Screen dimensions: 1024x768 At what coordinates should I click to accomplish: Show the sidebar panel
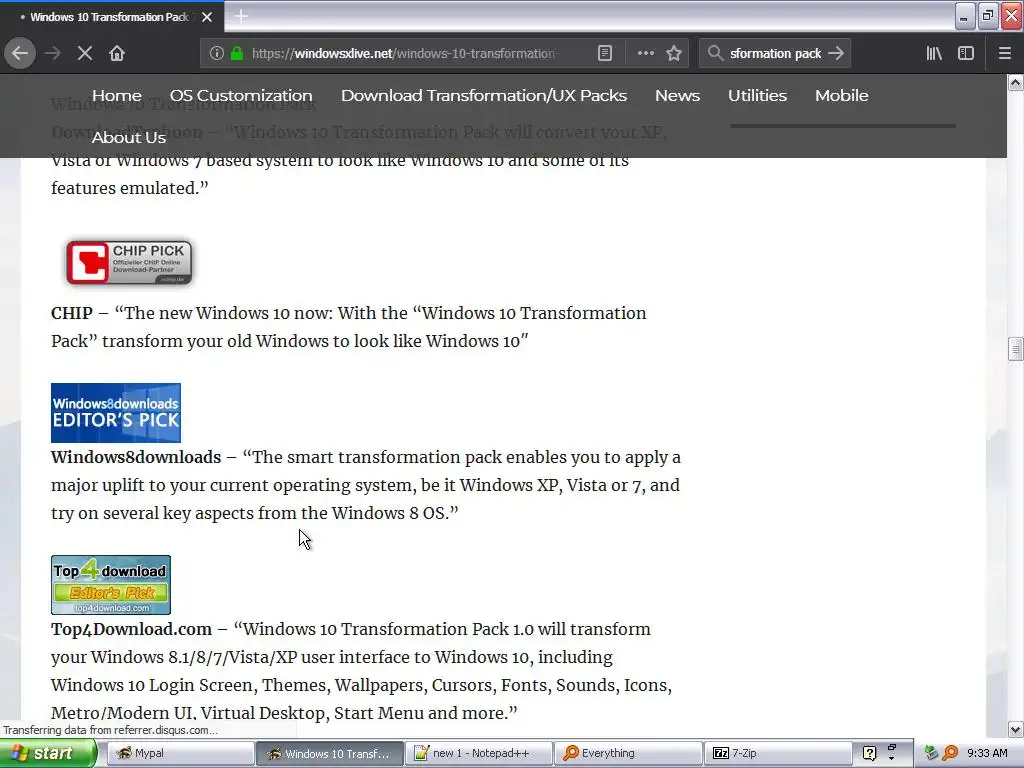(x=966, y=53)
